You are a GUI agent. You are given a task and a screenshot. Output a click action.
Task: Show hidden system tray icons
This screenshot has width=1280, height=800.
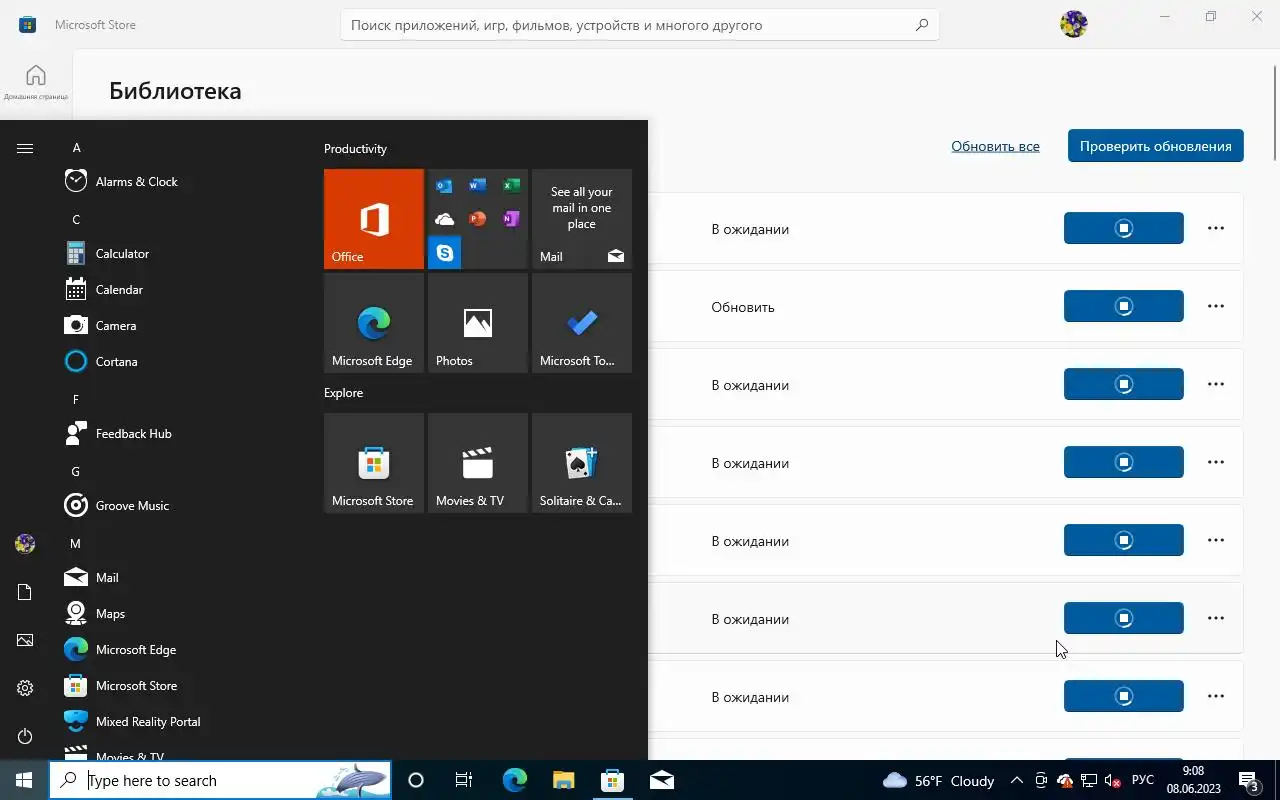[x=1017, y=780]
